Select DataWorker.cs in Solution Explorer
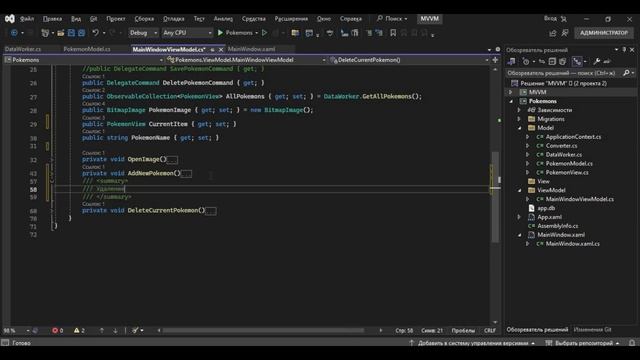Screen dimensions: 640x360 pos(564,155)
